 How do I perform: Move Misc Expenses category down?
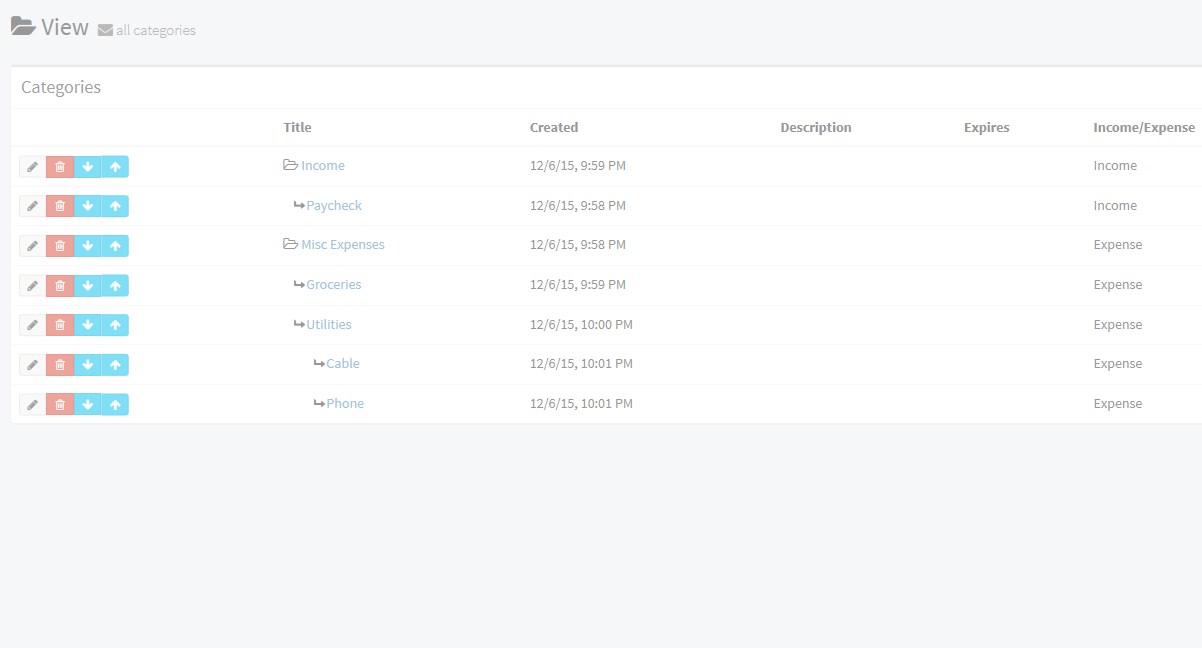coord(88,246)
